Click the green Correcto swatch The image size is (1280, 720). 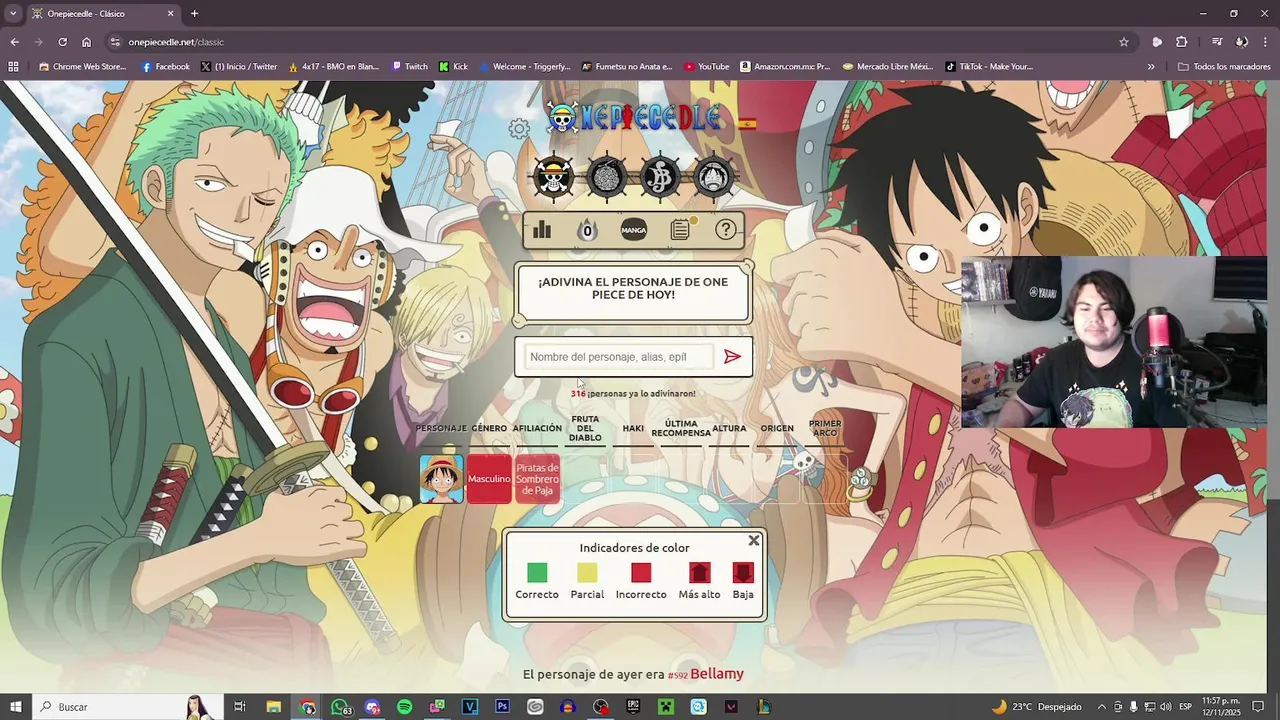point(537,573)
